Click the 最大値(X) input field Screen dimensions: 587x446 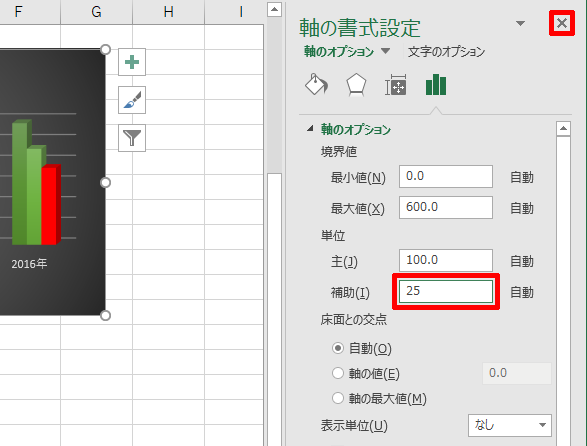446,207
